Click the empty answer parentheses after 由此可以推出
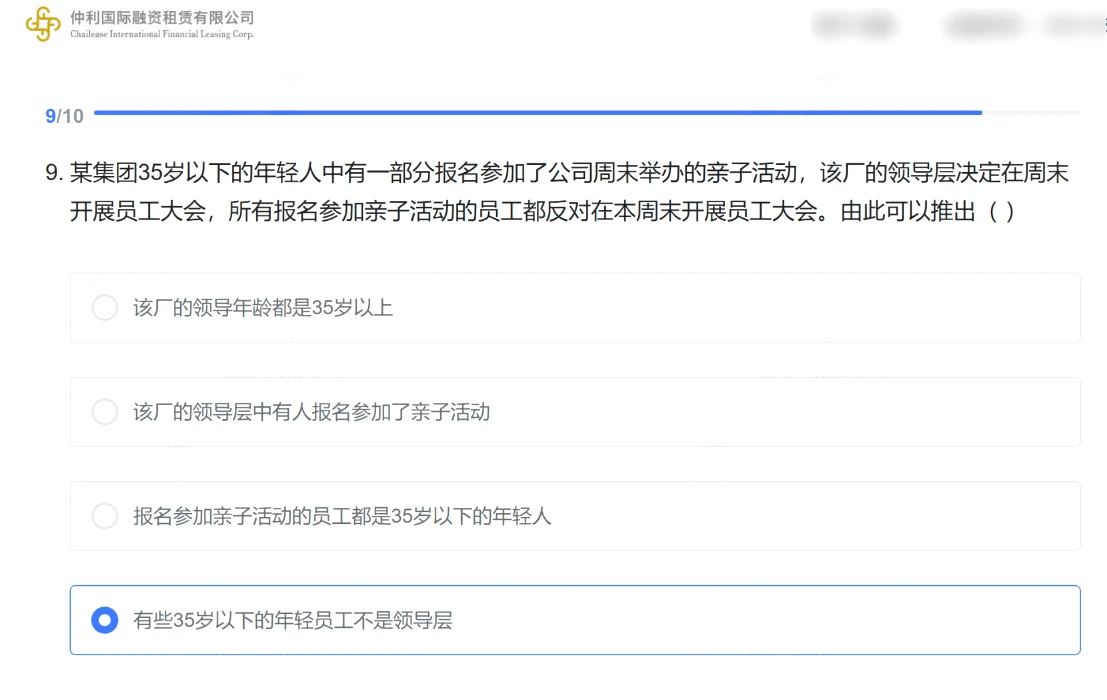 1001,211
